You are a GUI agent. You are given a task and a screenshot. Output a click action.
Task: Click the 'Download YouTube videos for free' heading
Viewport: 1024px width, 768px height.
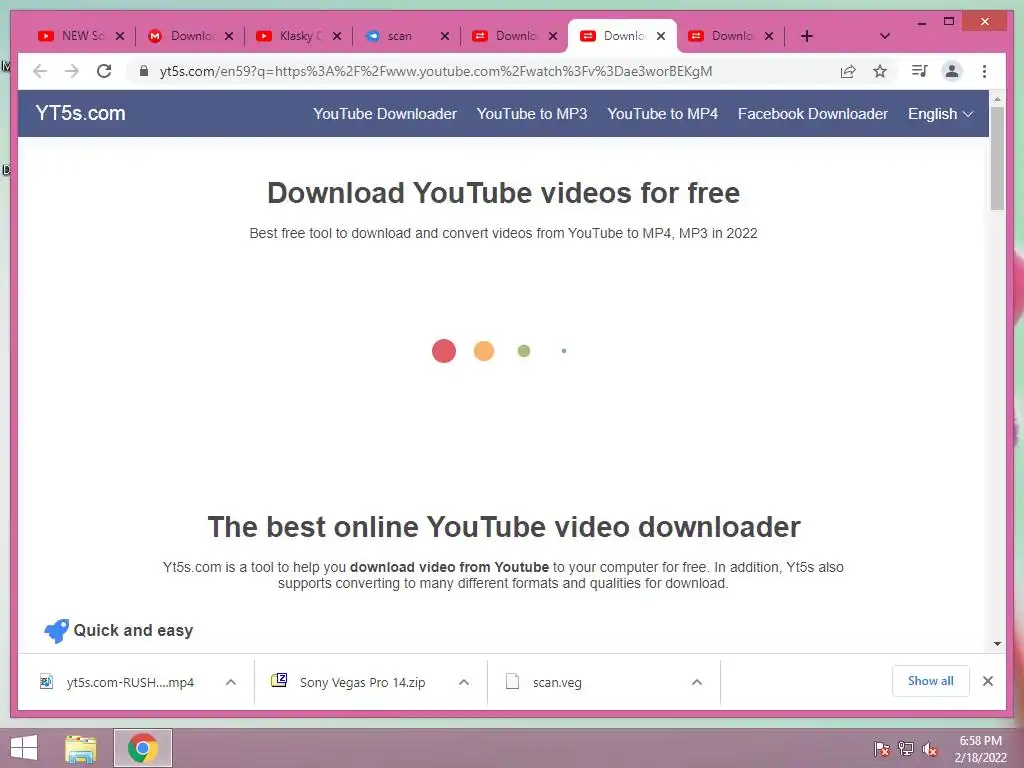(504, 193)
